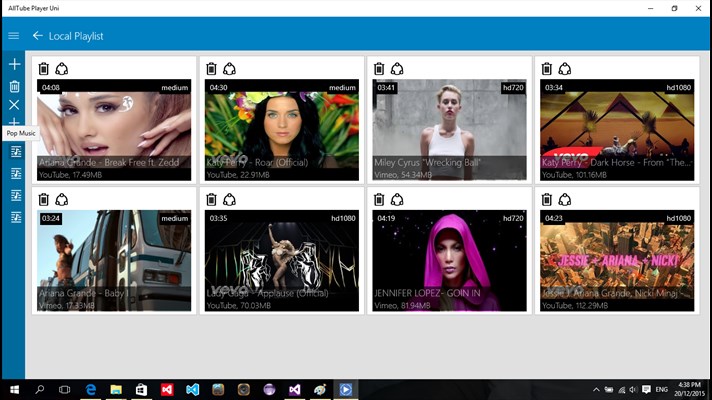Click hd1080 quality label on Dark Horse
712x400 pixels.
(678, 88)
